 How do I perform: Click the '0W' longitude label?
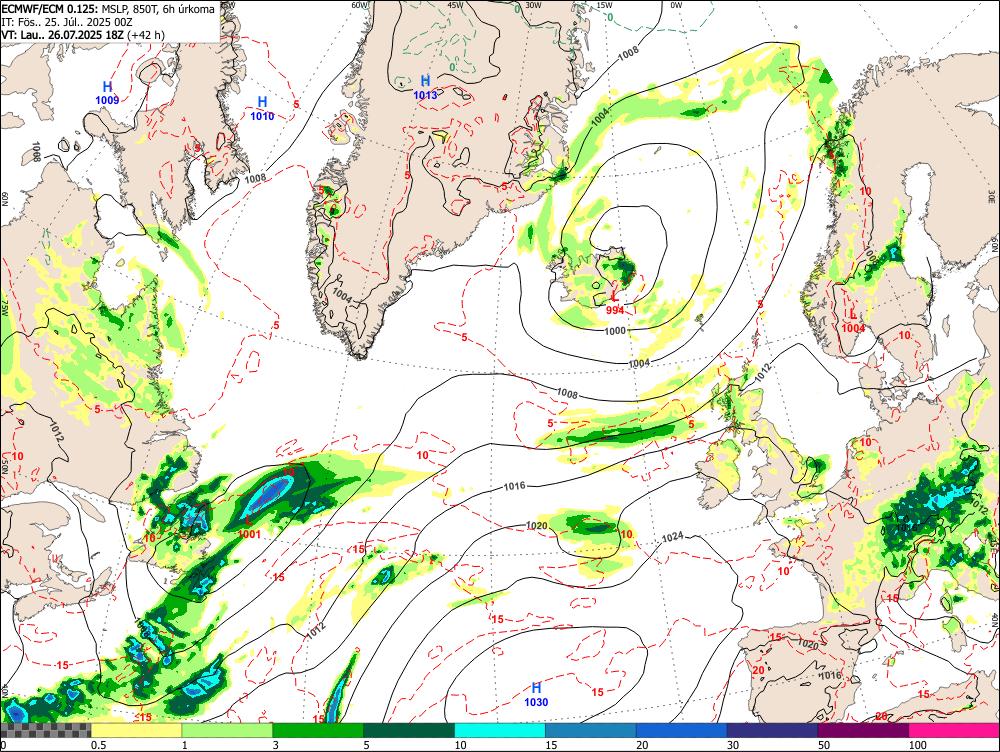coord(676,4)
